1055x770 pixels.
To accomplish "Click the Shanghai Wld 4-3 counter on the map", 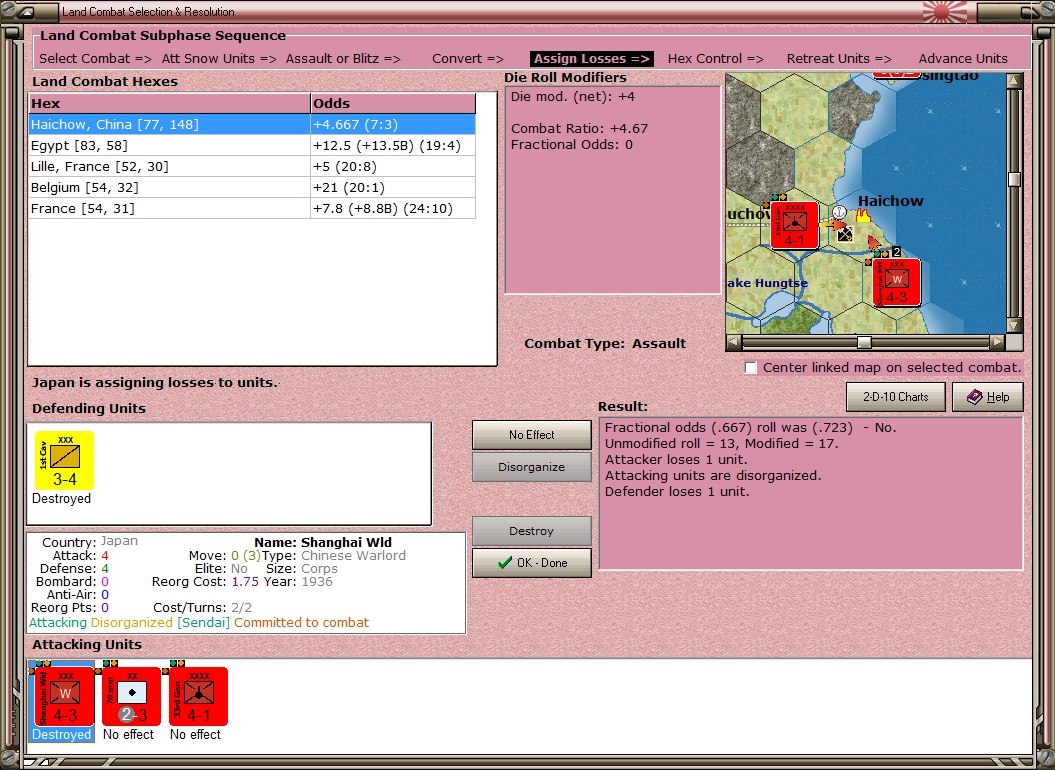I will coord(896,282).
